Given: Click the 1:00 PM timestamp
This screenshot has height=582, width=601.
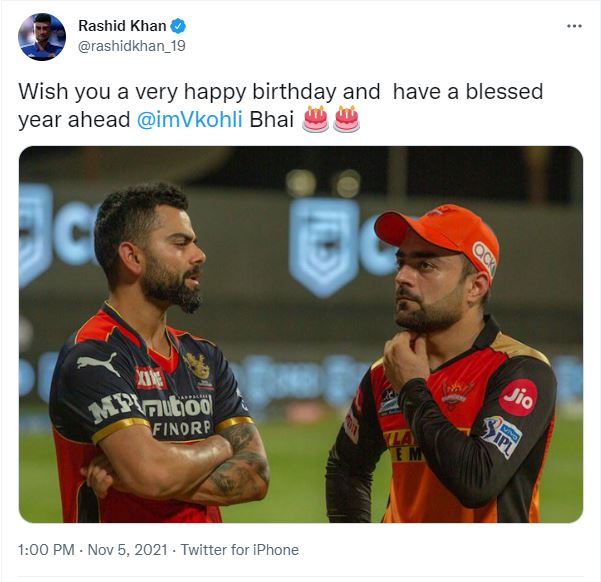Looking at the screenshot, I should [x=46, y=550].
